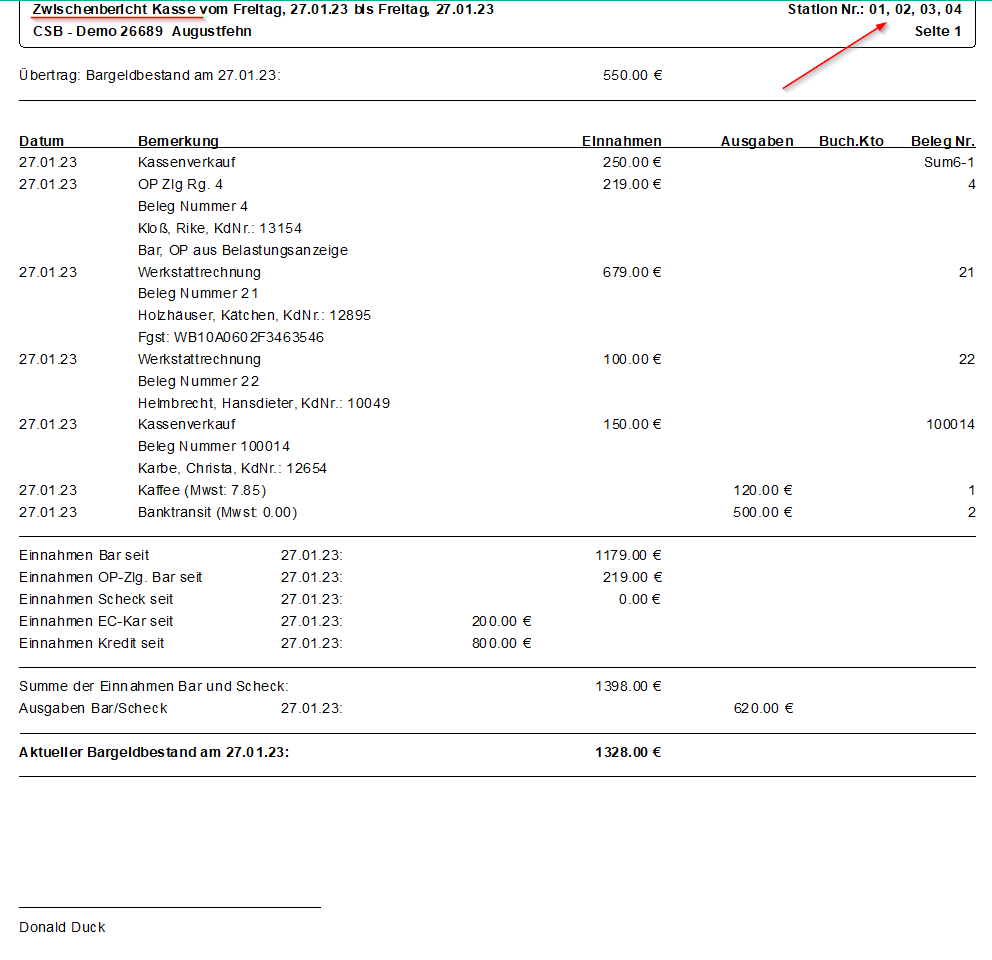This screenshot has width=992, height=960.
Task: Click the 'Kaffee (Mwst: 7.85)' expense entry
Action: (x=202, y=490)
